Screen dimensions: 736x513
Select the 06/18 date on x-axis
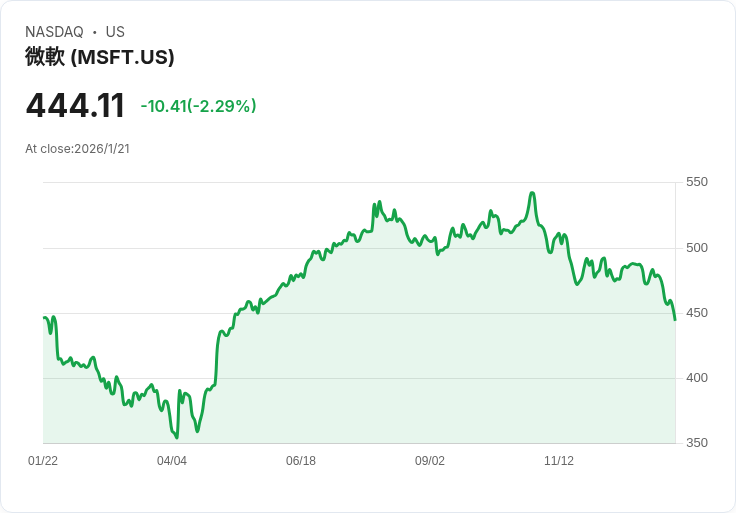pyautogui.click(x=301, y=461)
